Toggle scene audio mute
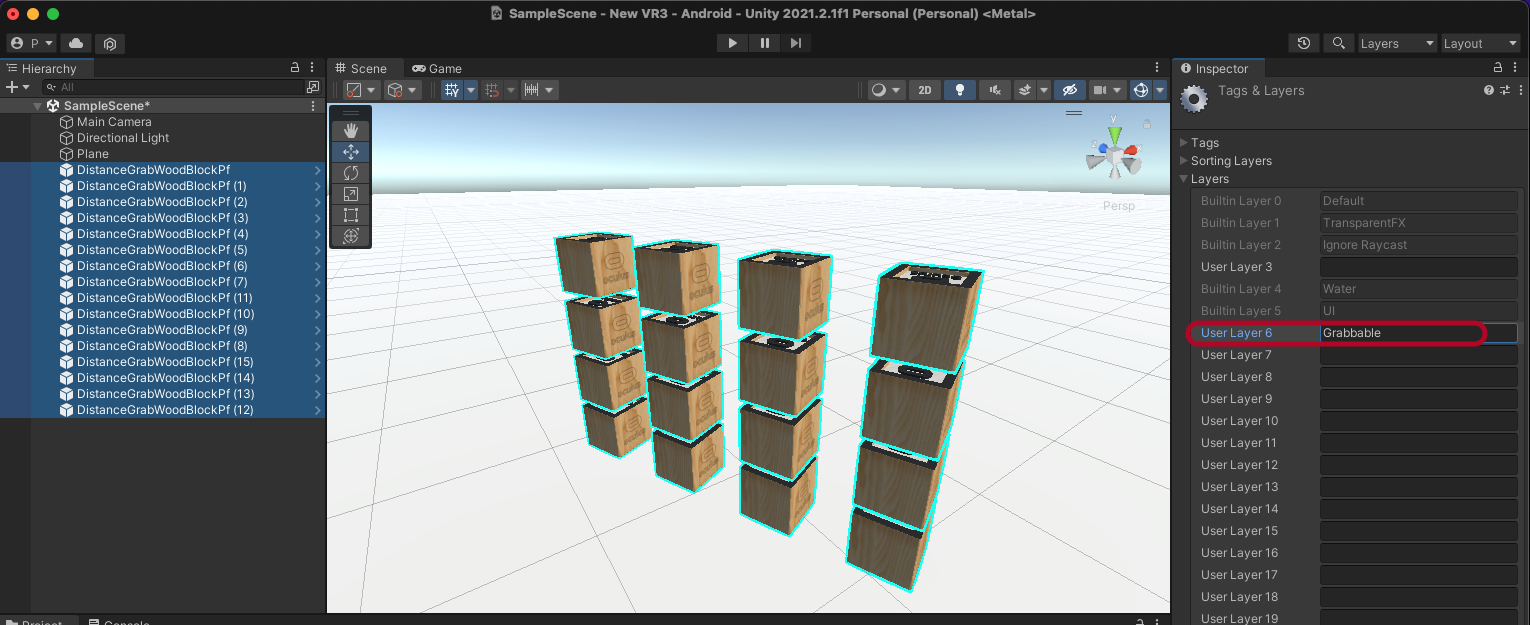 (994, 90)
